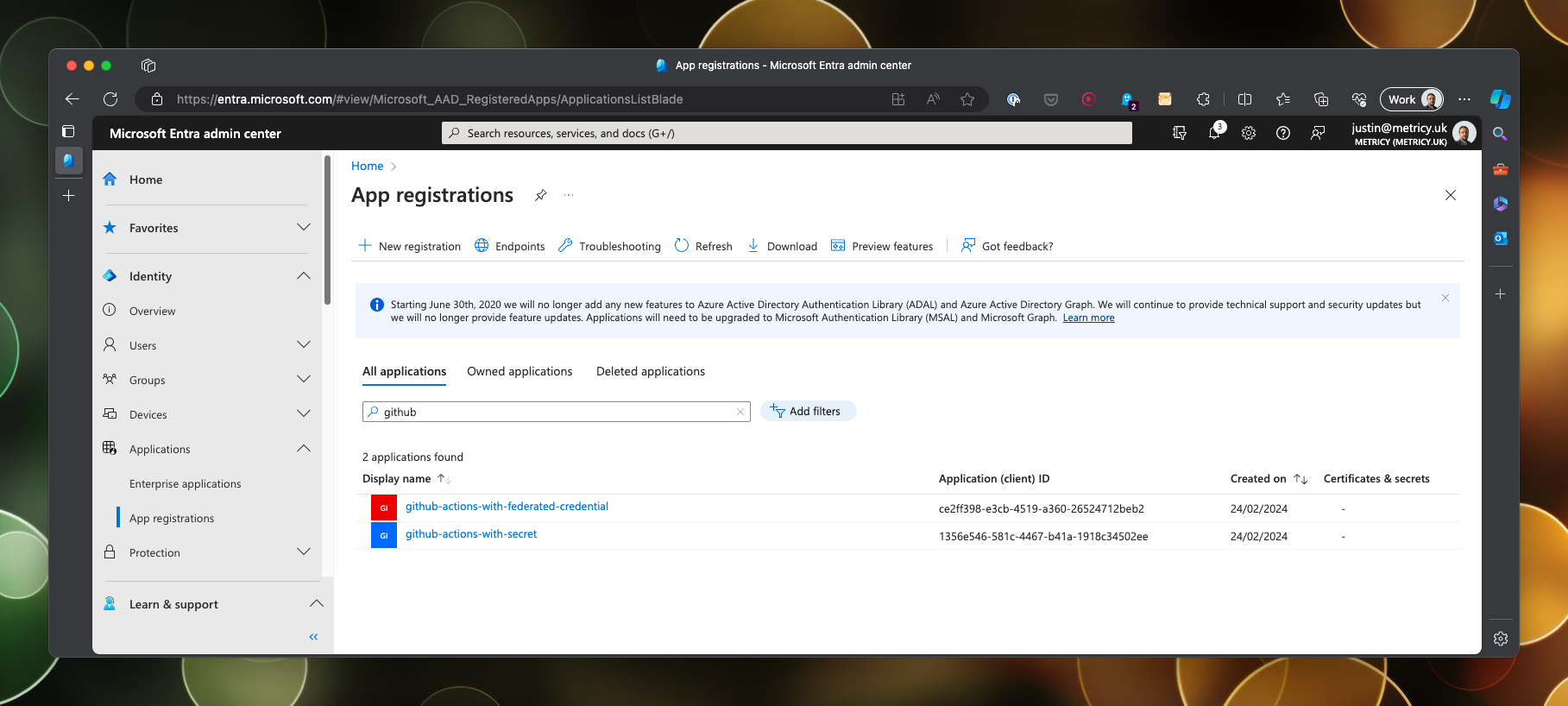Open Outlook icon in browser sidebar

click(1501, 238)
